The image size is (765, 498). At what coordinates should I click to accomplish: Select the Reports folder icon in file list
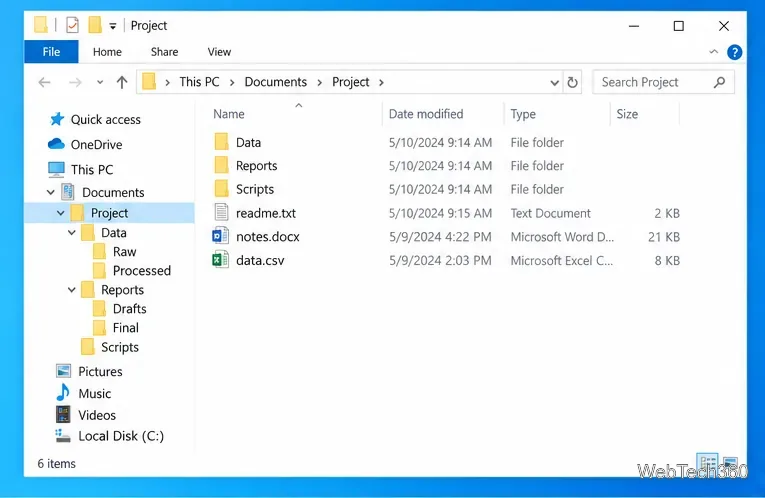[x=221, y=165]
